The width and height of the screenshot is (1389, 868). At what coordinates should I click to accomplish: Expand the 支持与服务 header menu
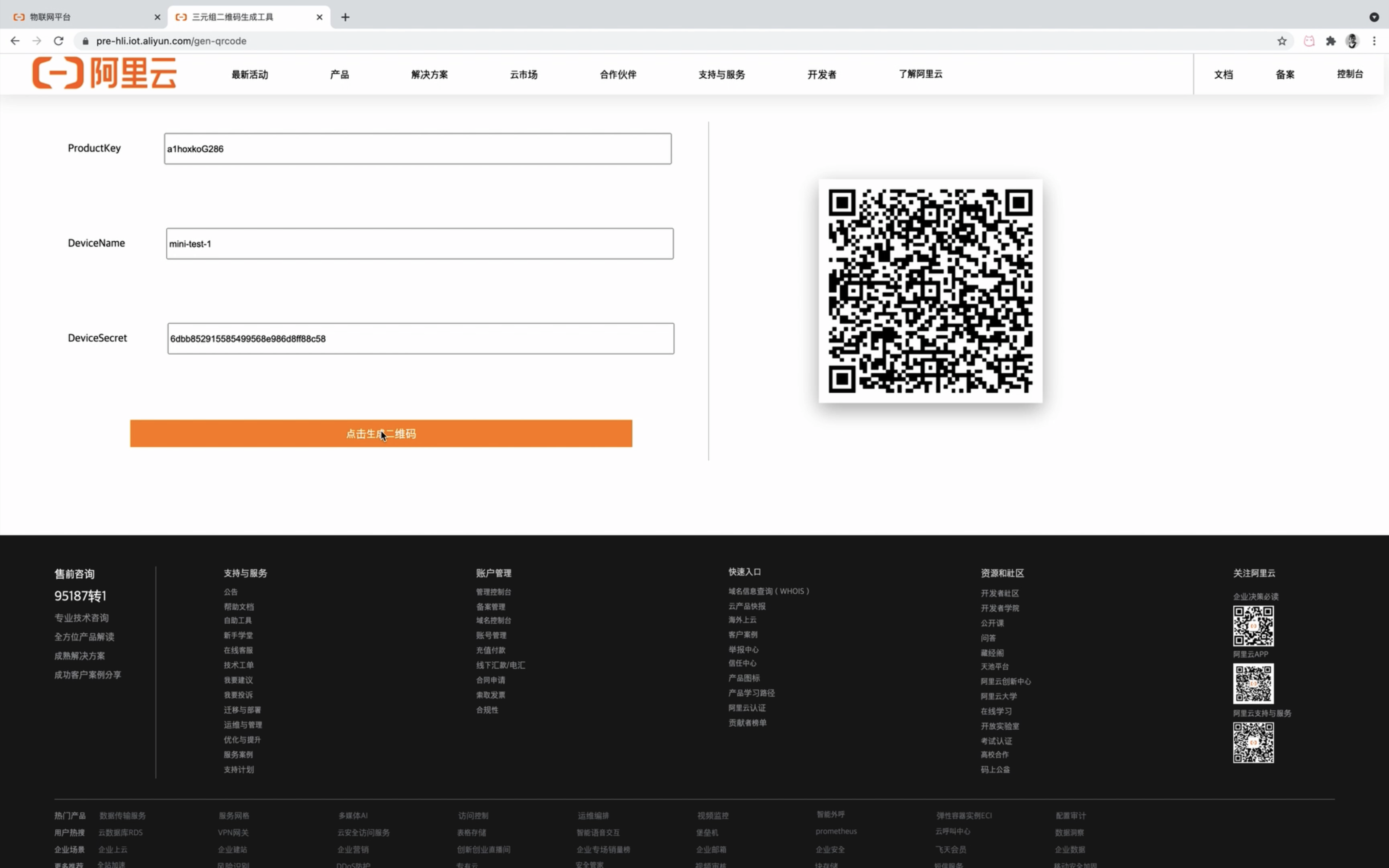pyautogui.click(x=722, y=75)
